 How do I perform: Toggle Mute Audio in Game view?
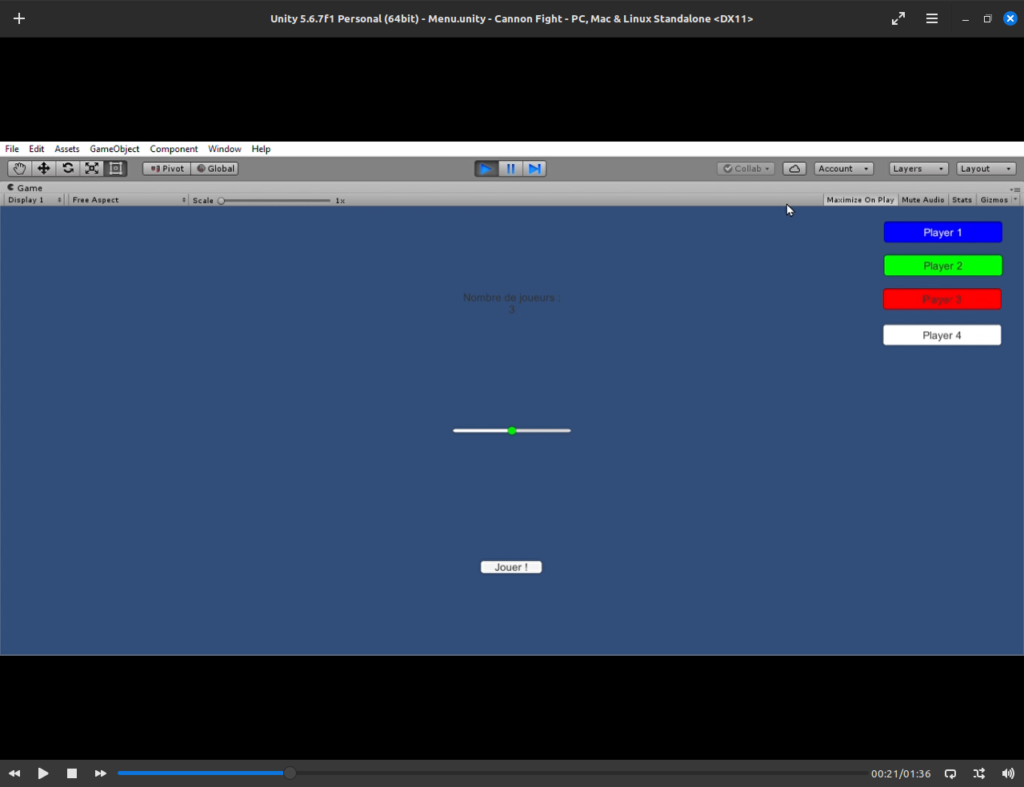coord(923,200)
